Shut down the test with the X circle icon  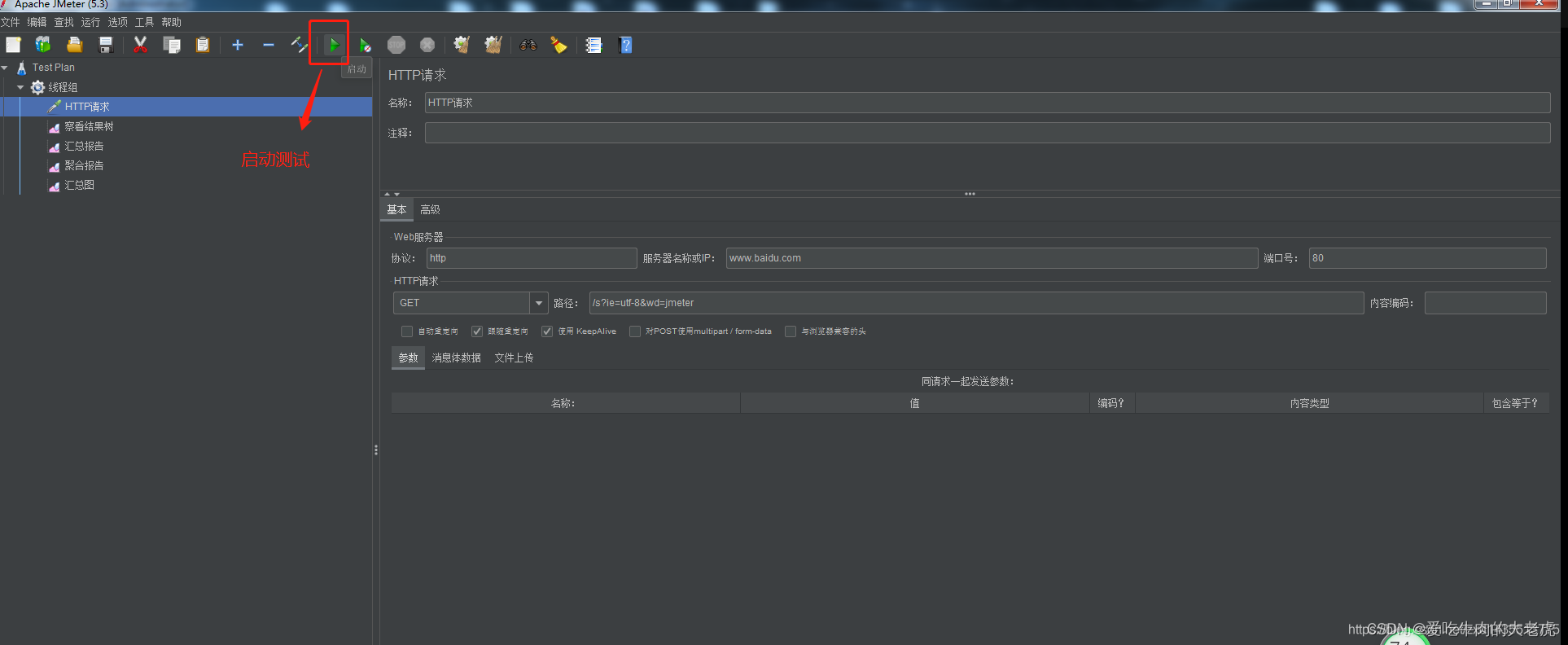tap(427, 45)
